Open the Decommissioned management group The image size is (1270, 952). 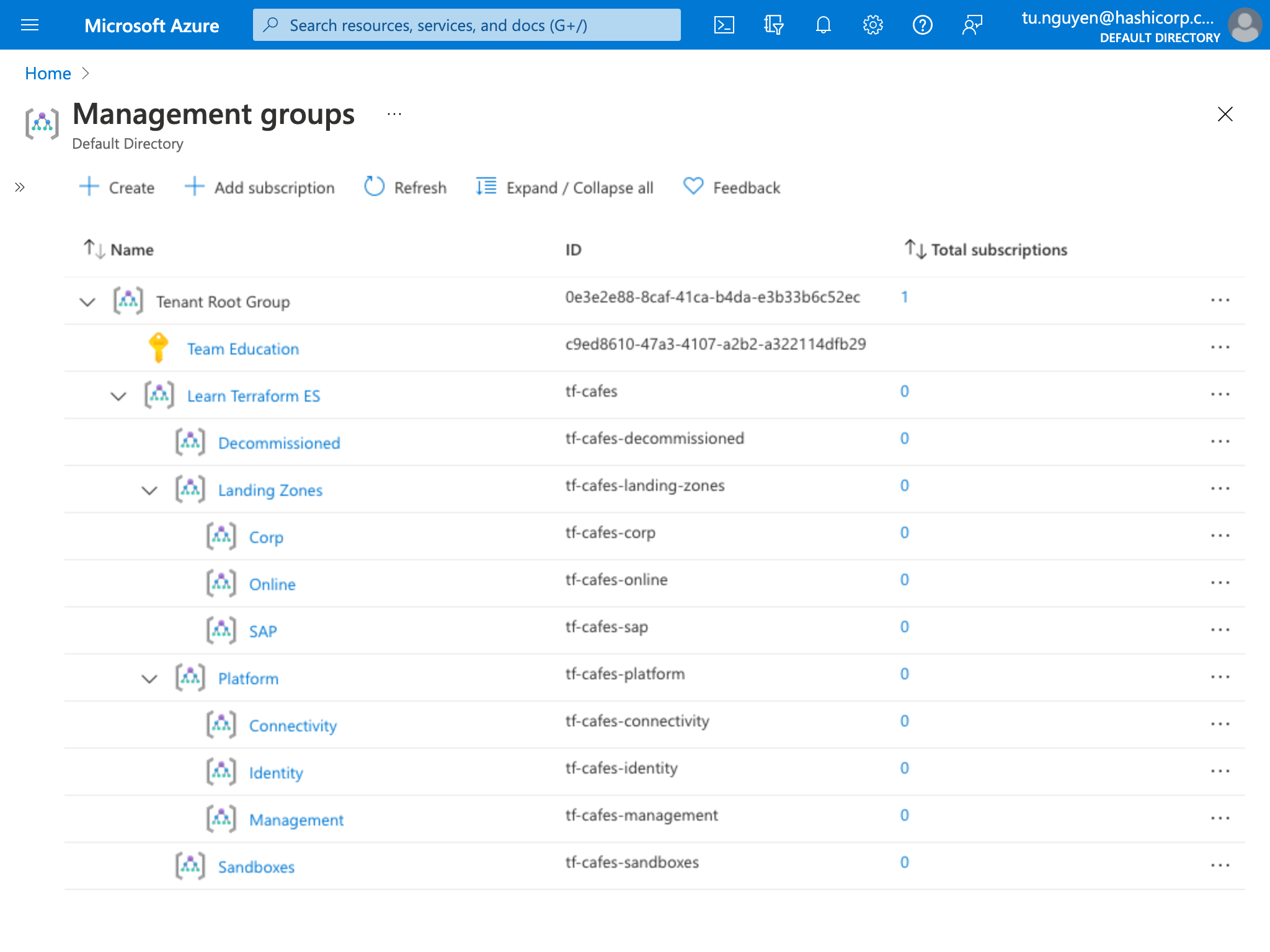tap(278, 443)
